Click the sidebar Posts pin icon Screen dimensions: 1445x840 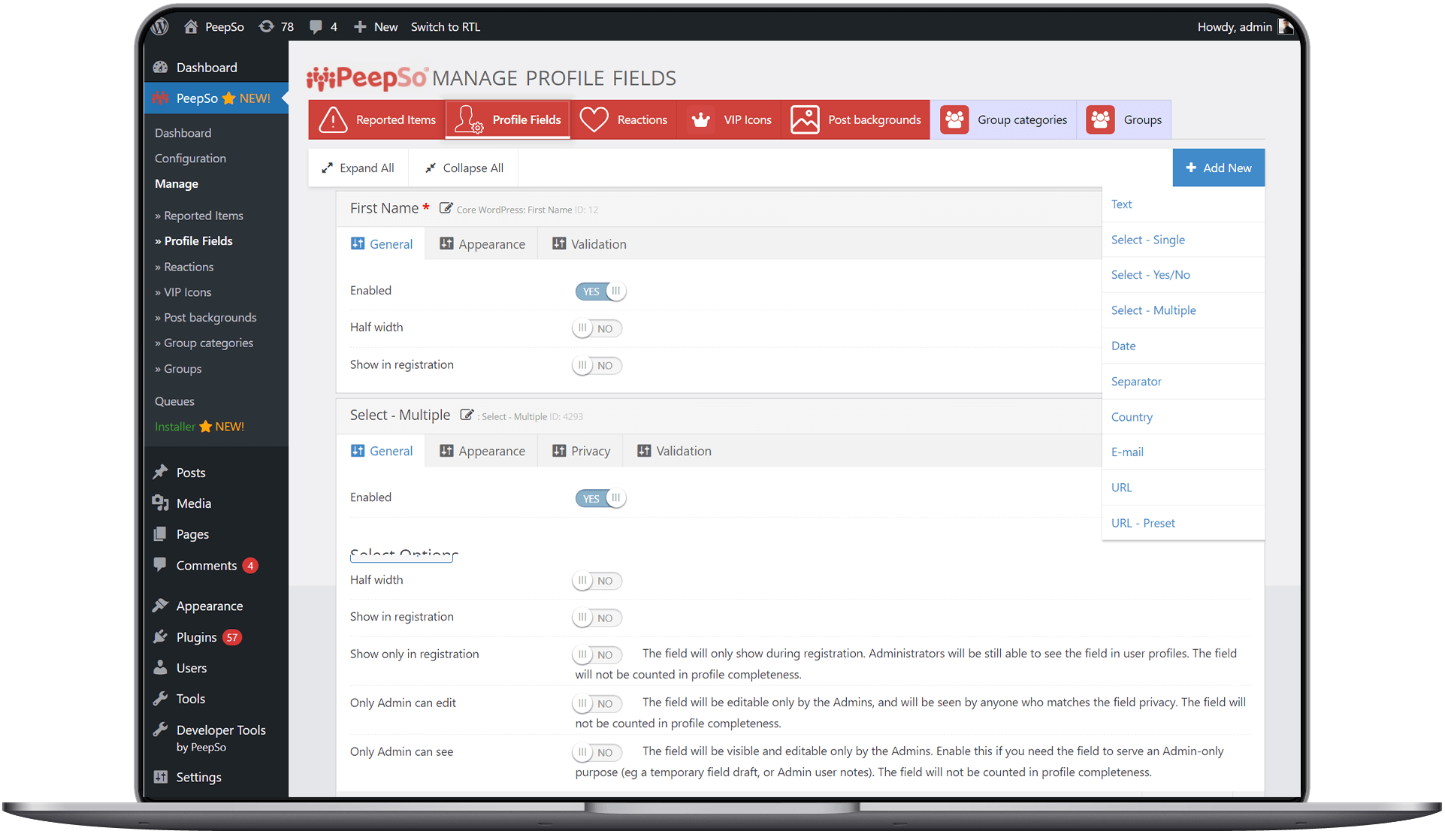160,472
